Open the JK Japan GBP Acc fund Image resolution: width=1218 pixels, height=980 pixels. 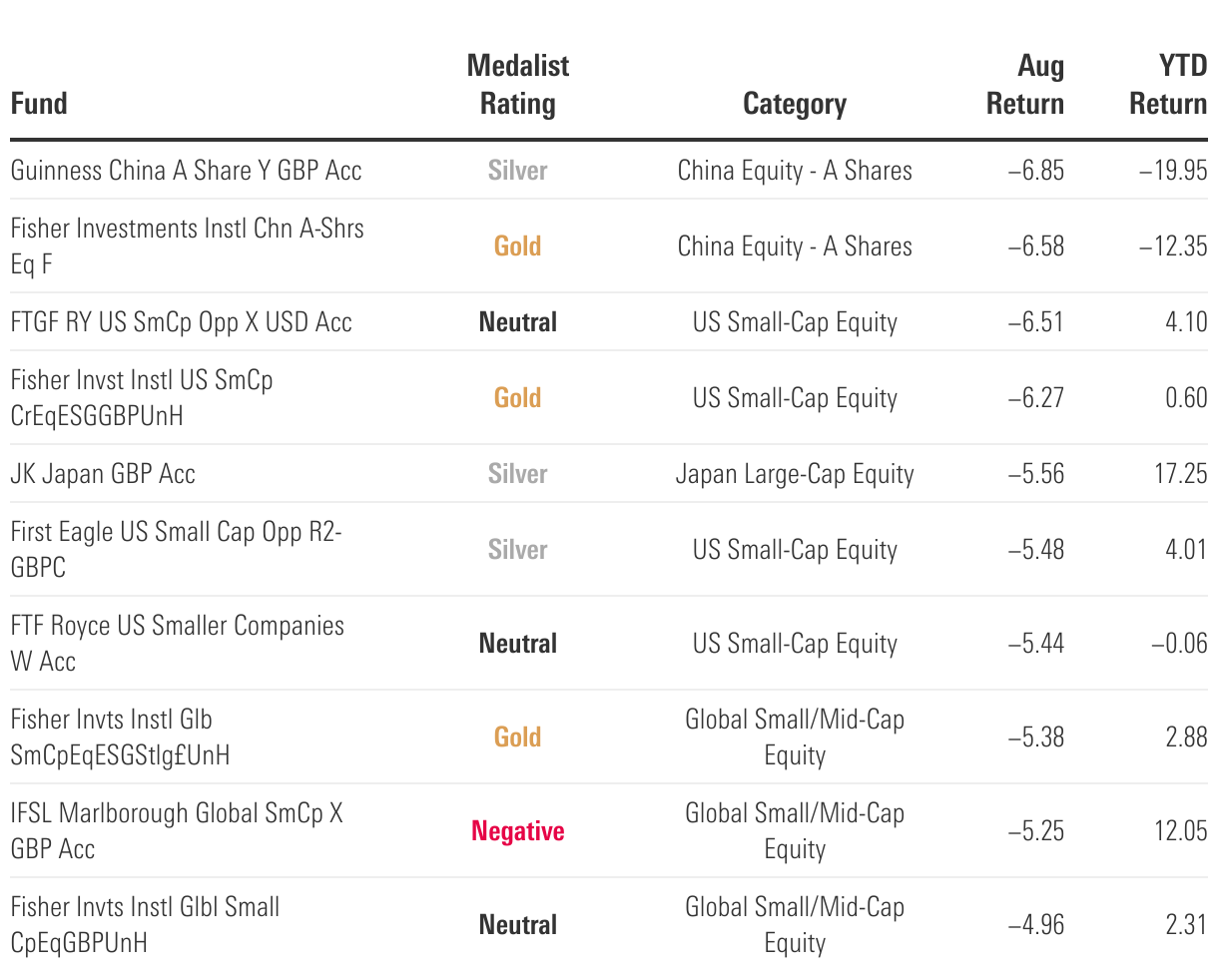tap(103, 474)
